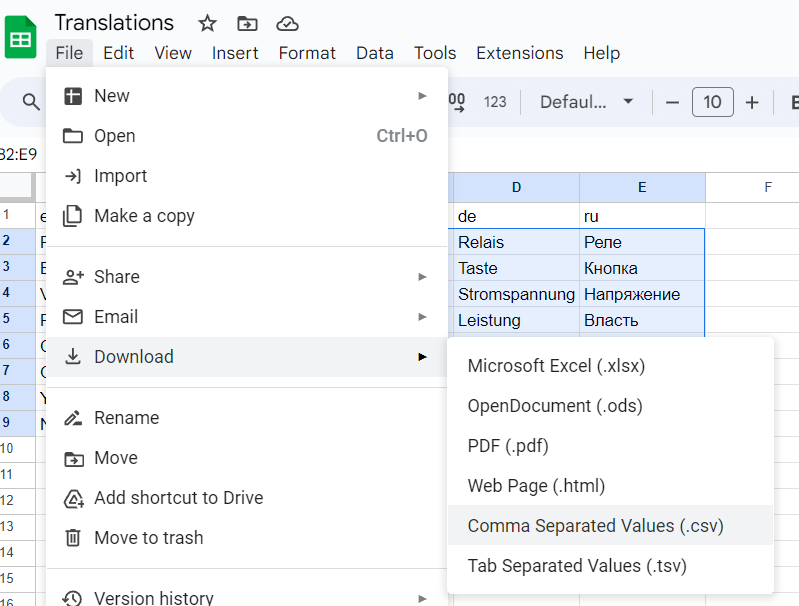
Task: Open the Google Sheets home icon
Action: coord(20,37)
